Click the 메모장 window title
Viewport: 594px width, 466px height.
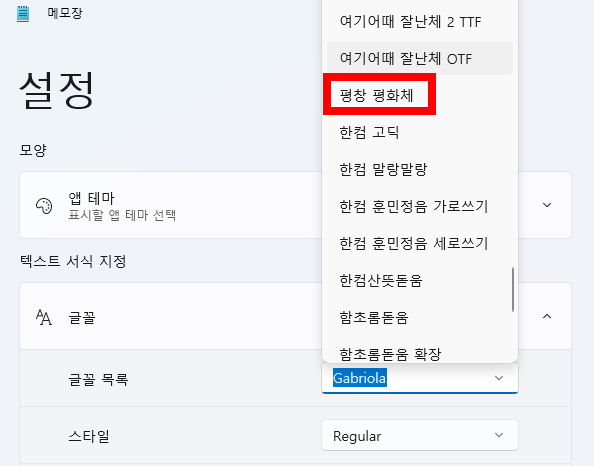64,13
